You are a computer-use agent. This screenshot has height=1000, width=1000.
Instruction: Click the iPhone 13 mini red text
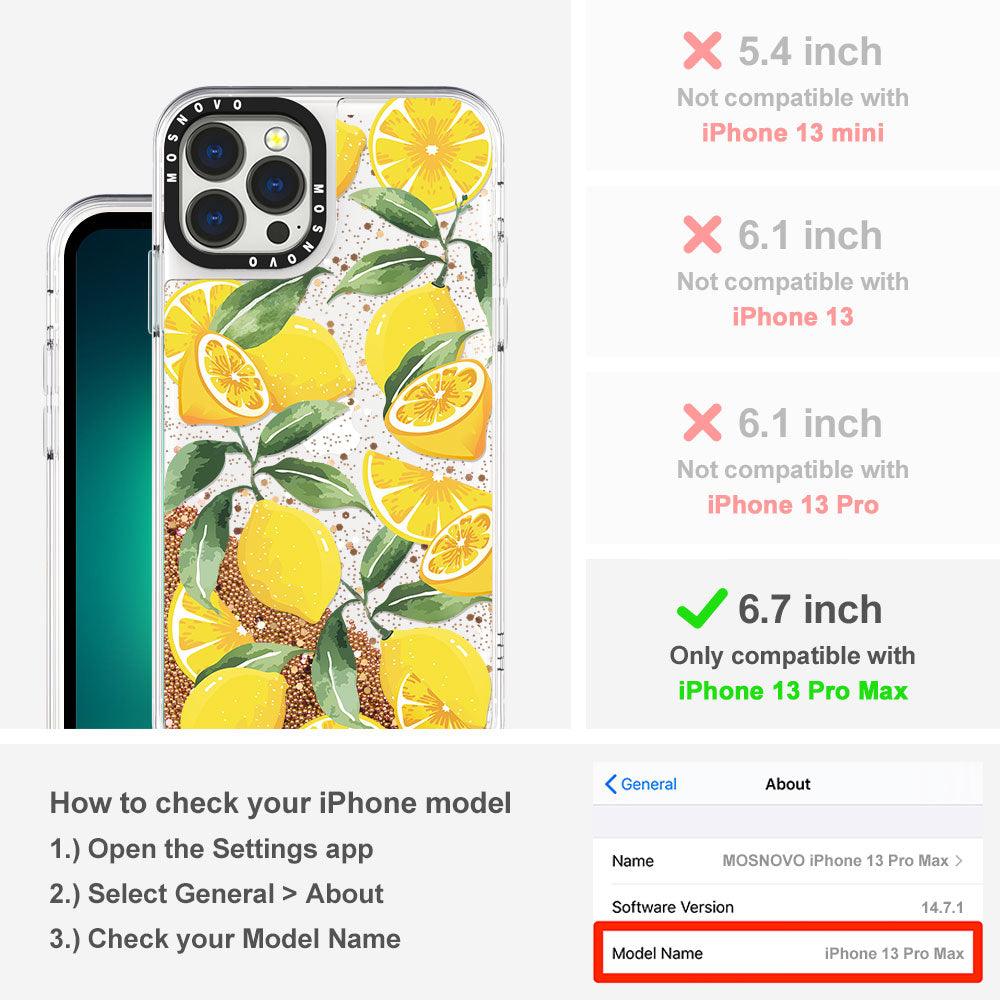click(x=793, y=133)
